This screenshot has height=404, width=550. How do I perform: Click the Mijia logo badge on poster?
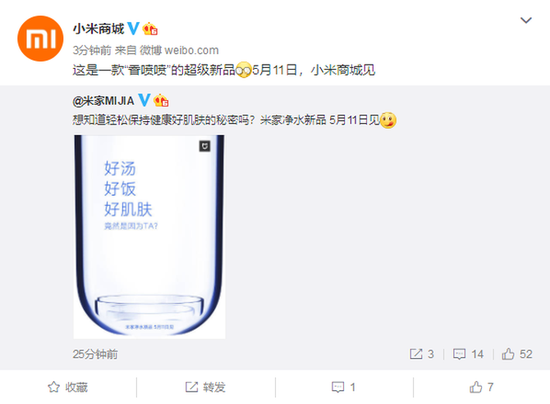pos(205,146)
